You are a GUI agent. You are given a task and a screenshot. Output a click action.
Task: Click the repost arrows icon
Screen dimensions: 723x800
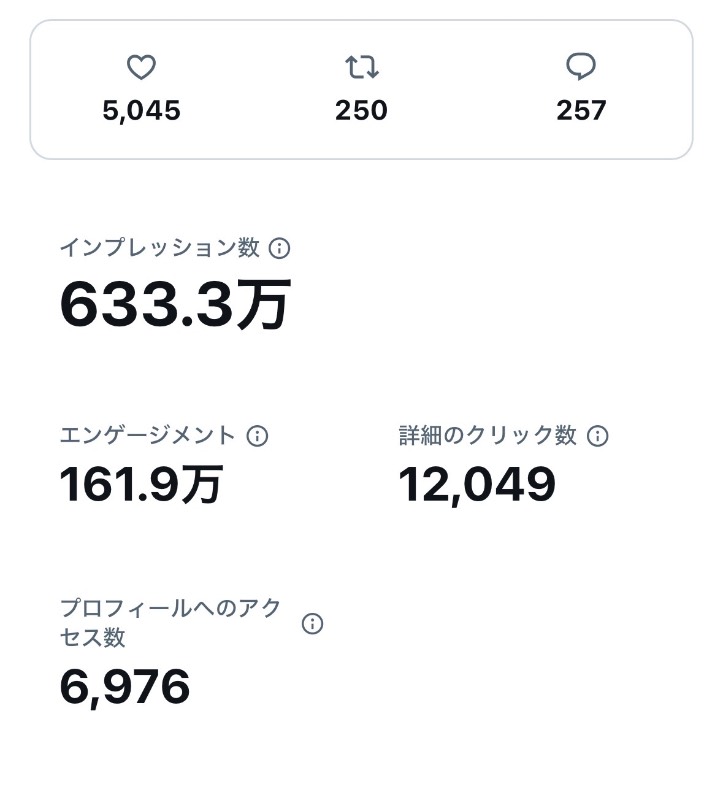(362, 67)
